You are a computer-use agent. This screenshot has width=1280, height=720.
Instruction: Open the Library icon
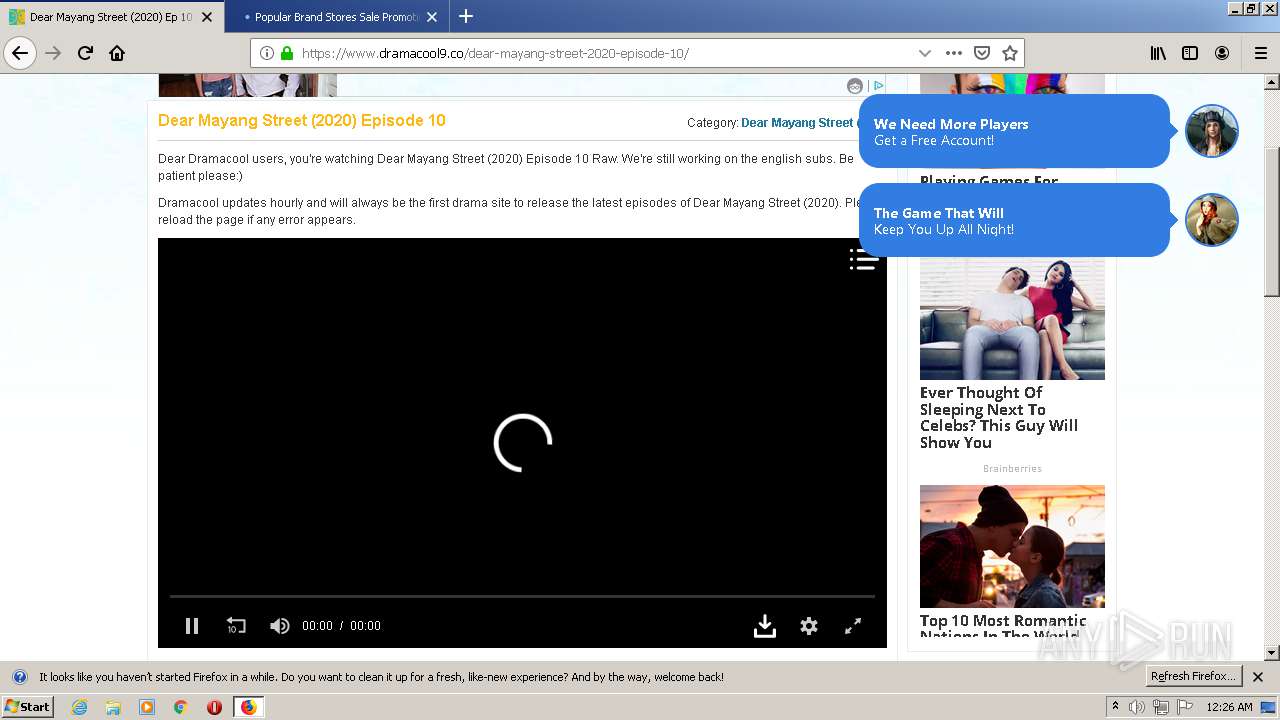pos(1158,53)
